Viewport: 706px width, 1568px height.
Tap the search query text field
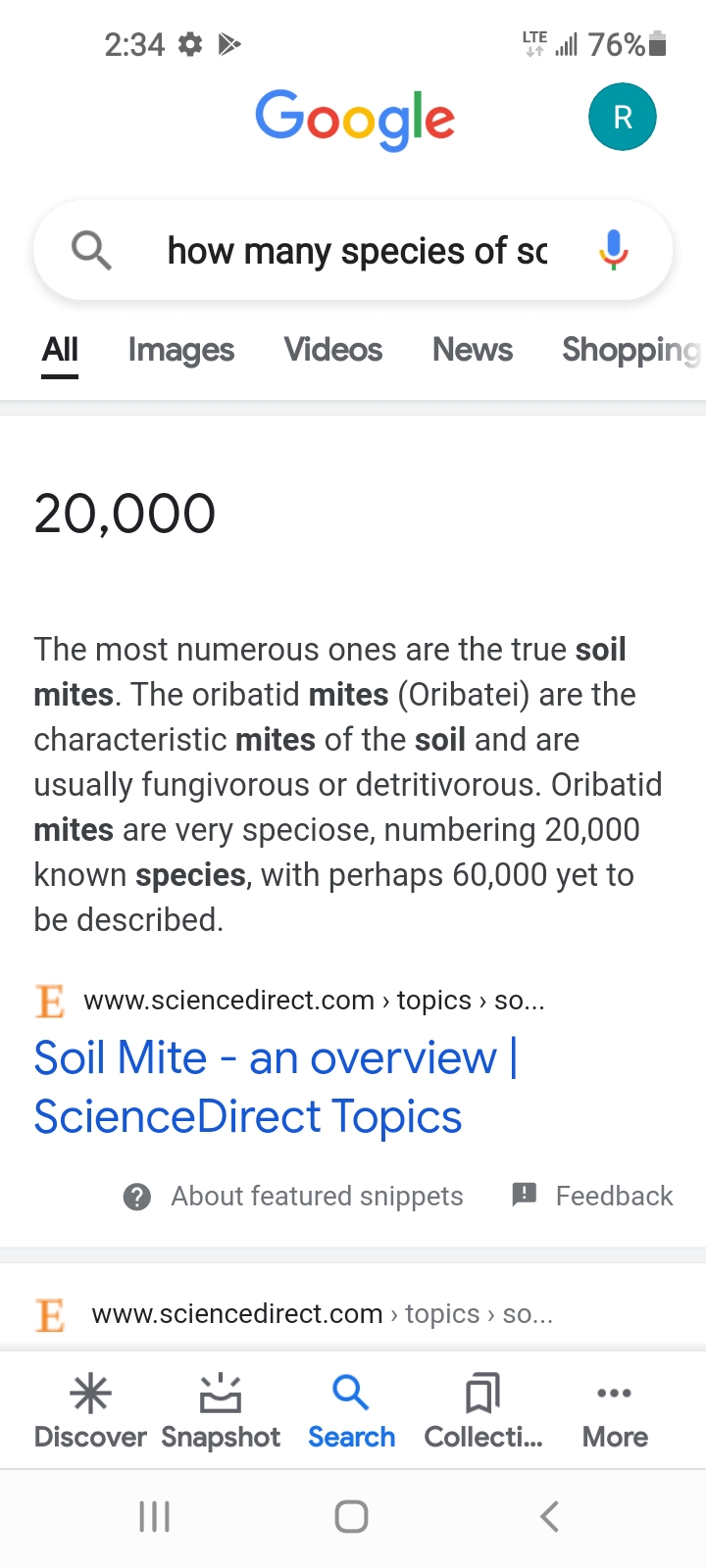357,251
